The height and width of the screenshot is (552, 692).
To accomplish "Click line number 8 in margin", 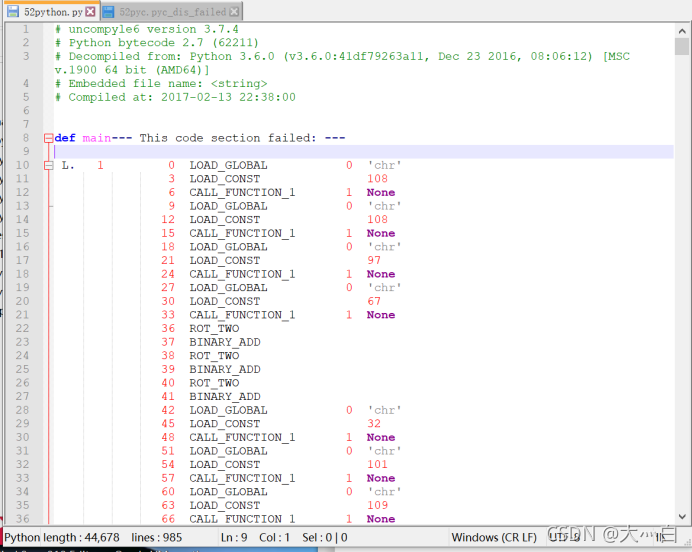I will point(26,138).
